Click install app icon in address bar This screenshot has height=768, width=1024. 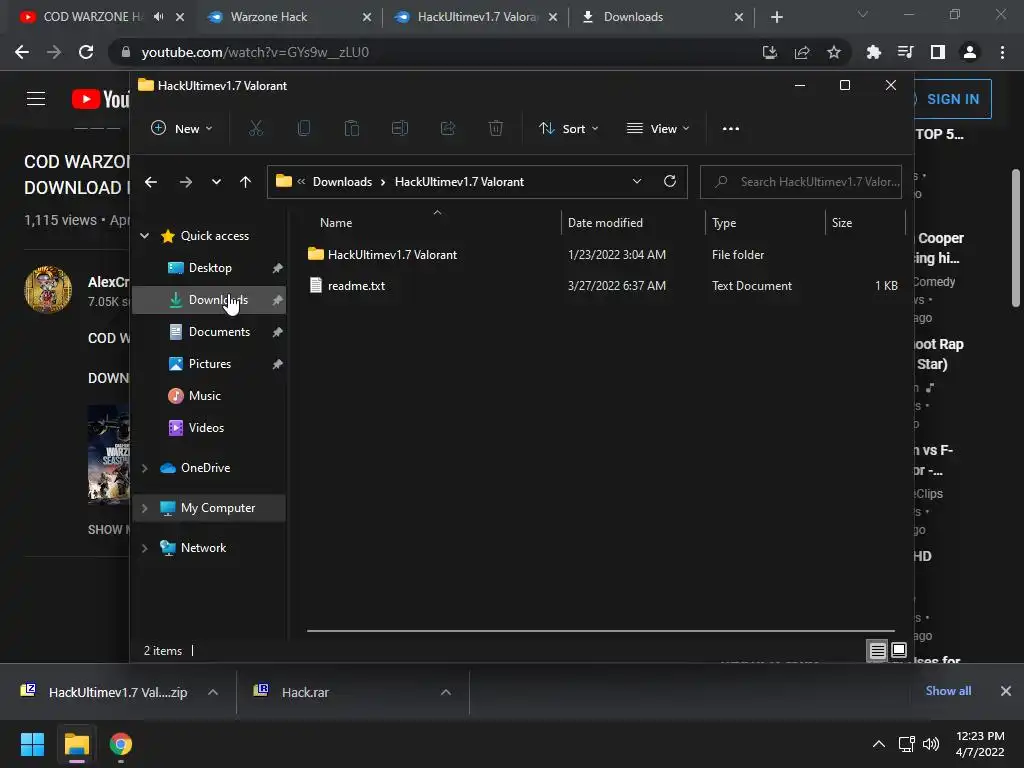[x=769, y=52]
